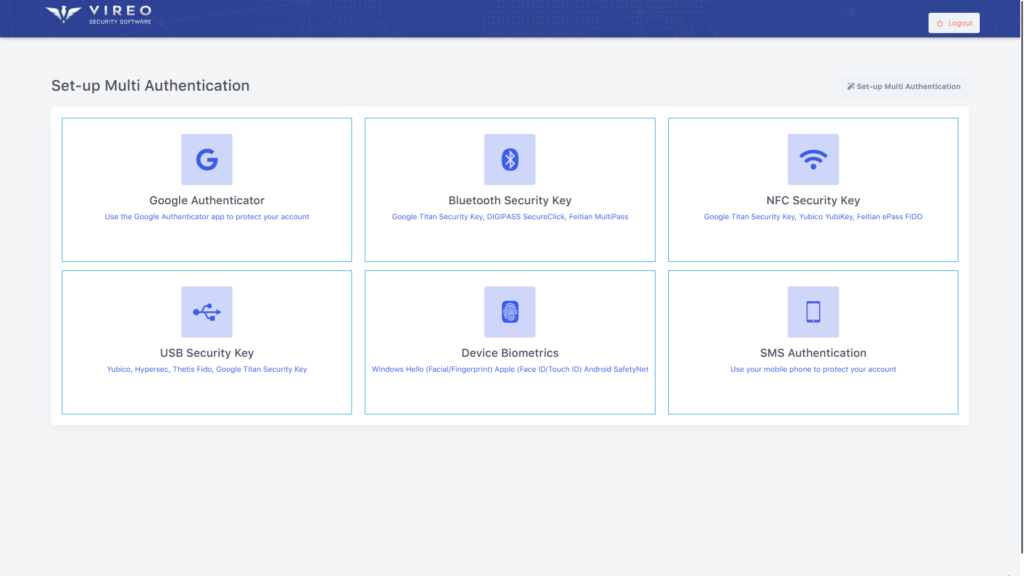1024x576 pixels.
Task: Click 'Yubico, Hypersec, Thetis Fido' description
Action: pyautogui.click(x=206, y=369)
